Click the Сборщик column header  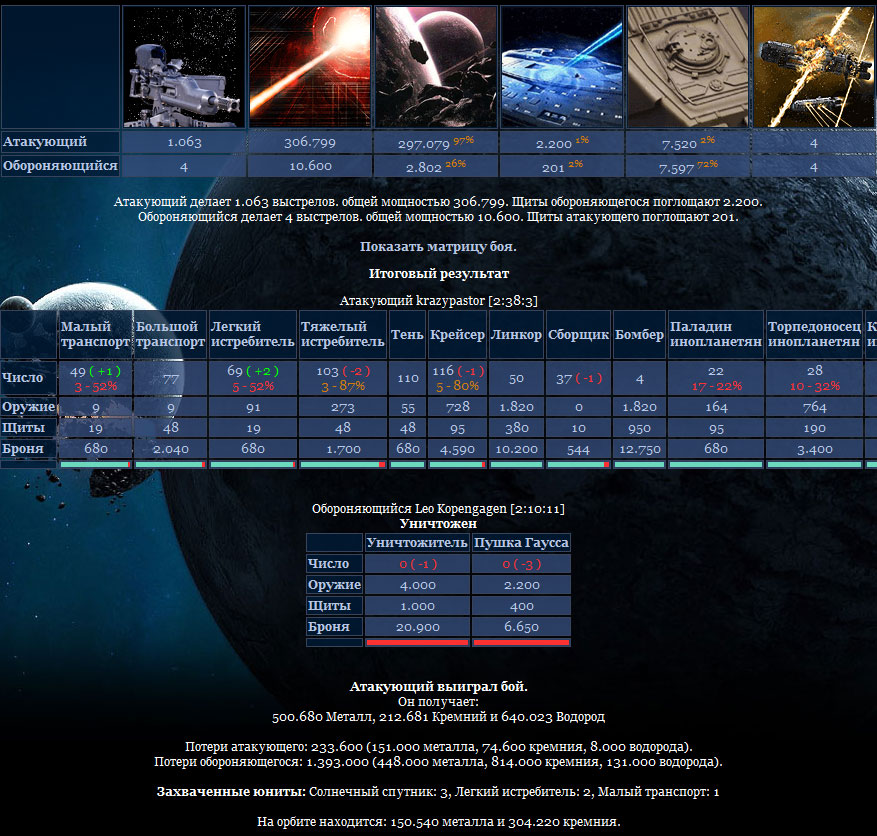click(x=578, y=334)
